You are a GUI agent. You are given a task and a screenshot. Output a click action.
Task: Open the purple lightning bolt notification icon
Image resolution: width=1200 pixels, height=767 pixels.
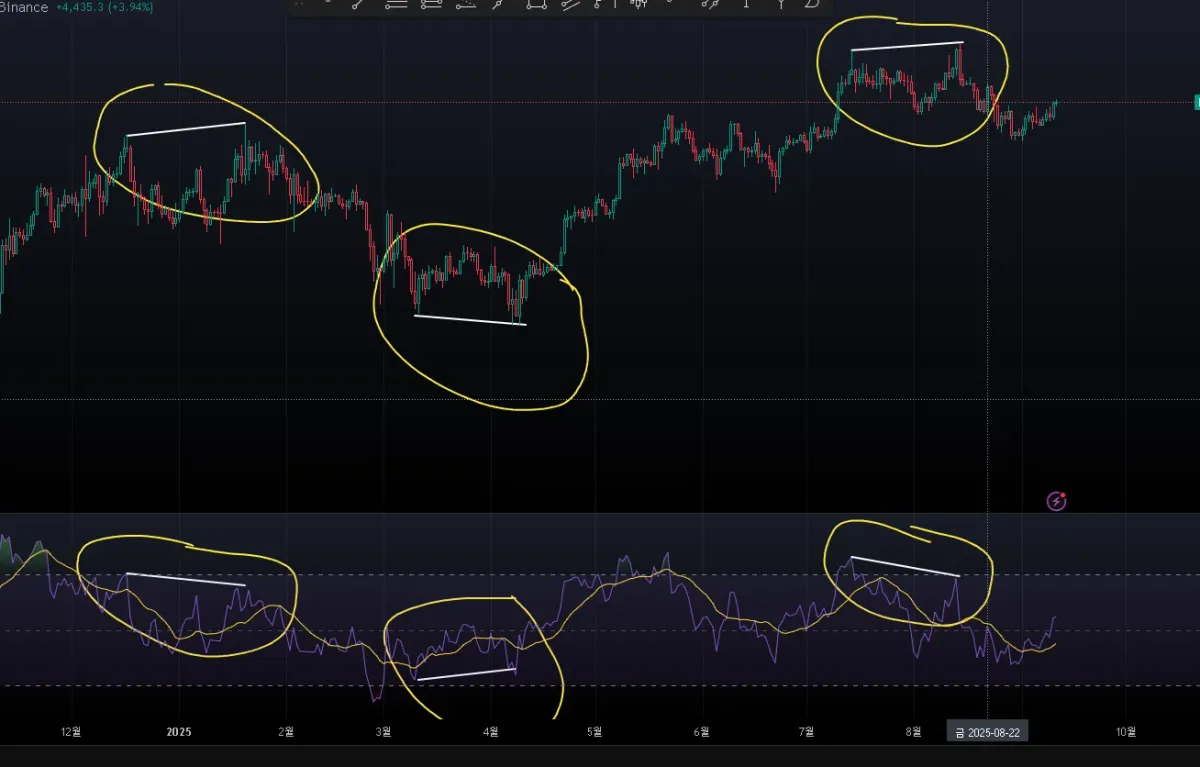[x=1057, y=500]
